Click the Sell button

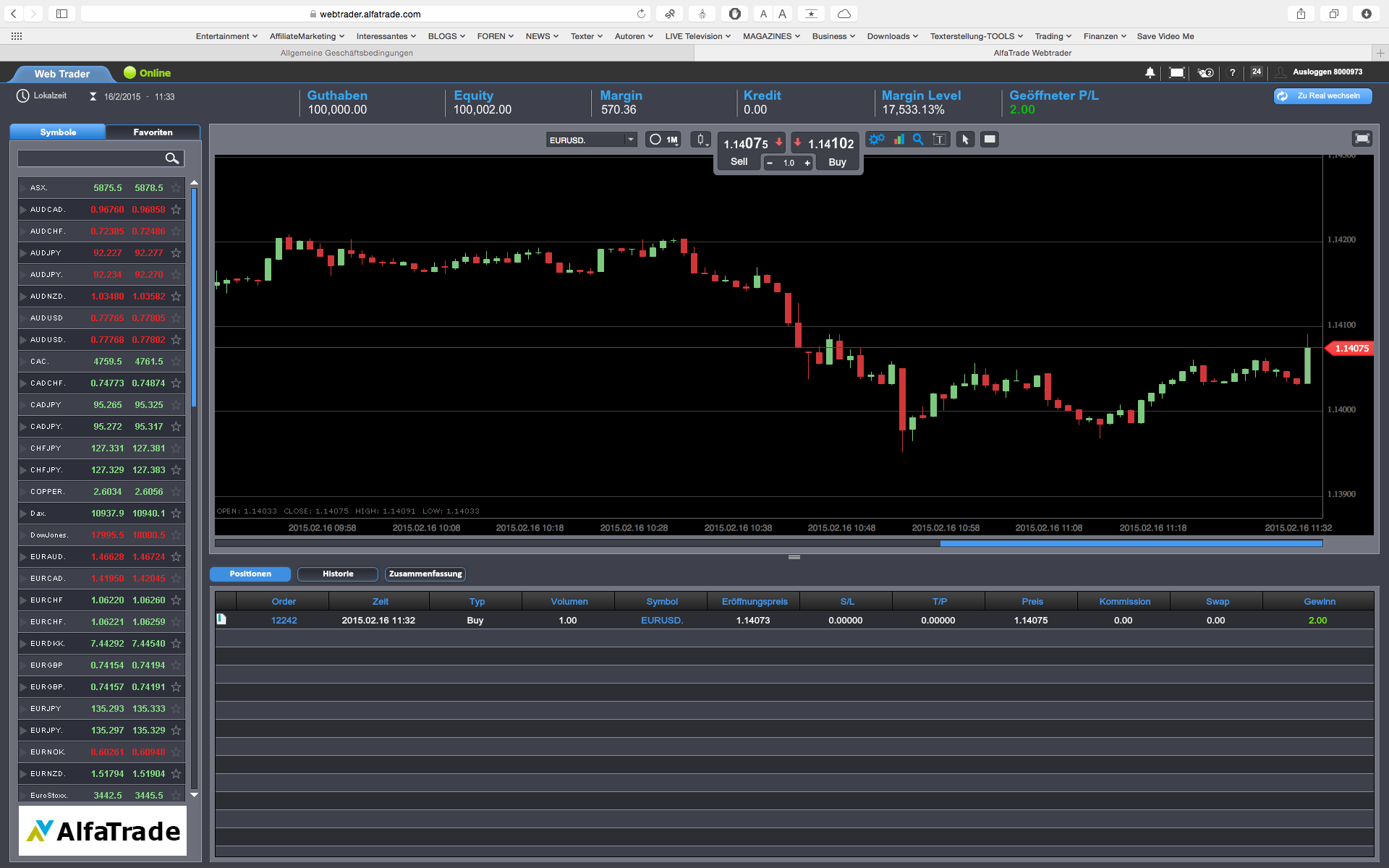click(739, 162)
